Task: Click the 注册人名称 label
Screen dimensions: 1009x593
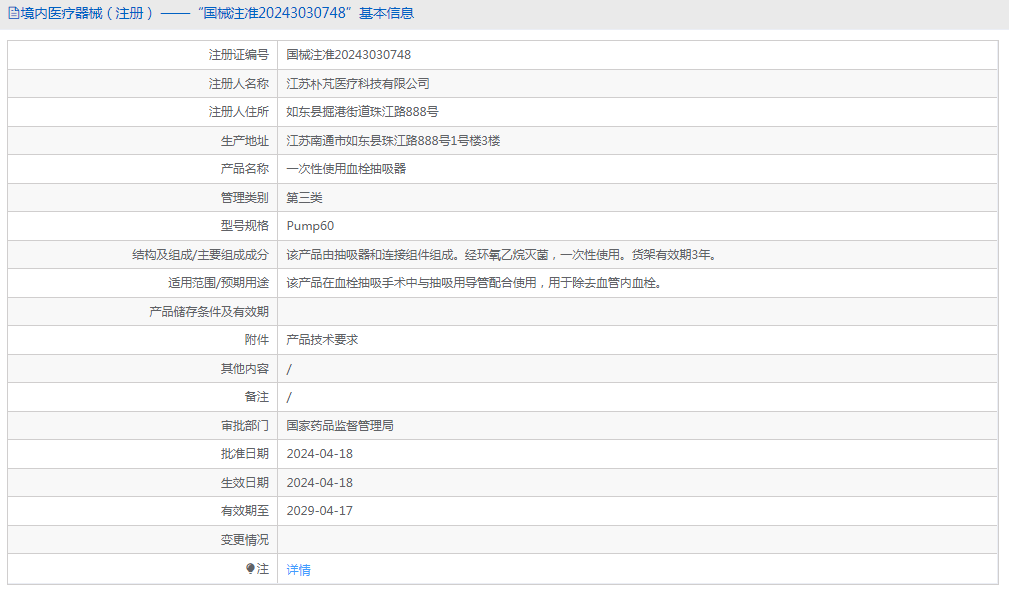Action: pos(239,84)
